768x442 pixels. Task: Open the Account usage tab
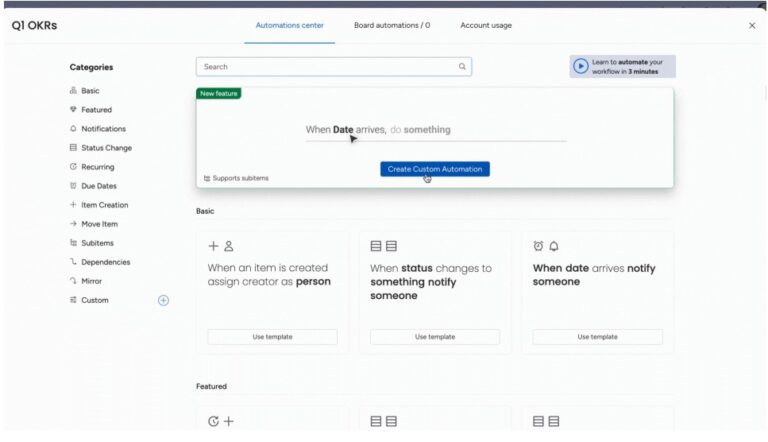click(x=486, y=25)
